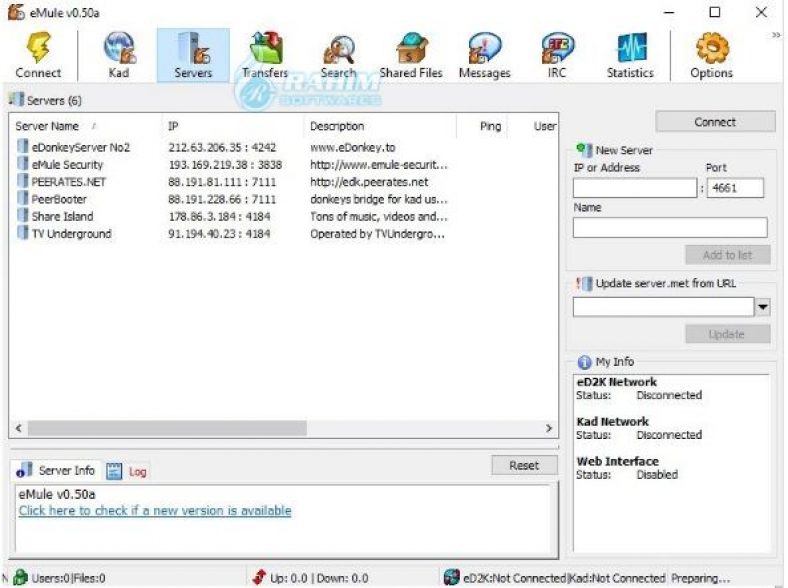The height and width of the screenshot is (588, 788).
Task: Select IP 193.169.219.38 : 3838
Action: 225,165
